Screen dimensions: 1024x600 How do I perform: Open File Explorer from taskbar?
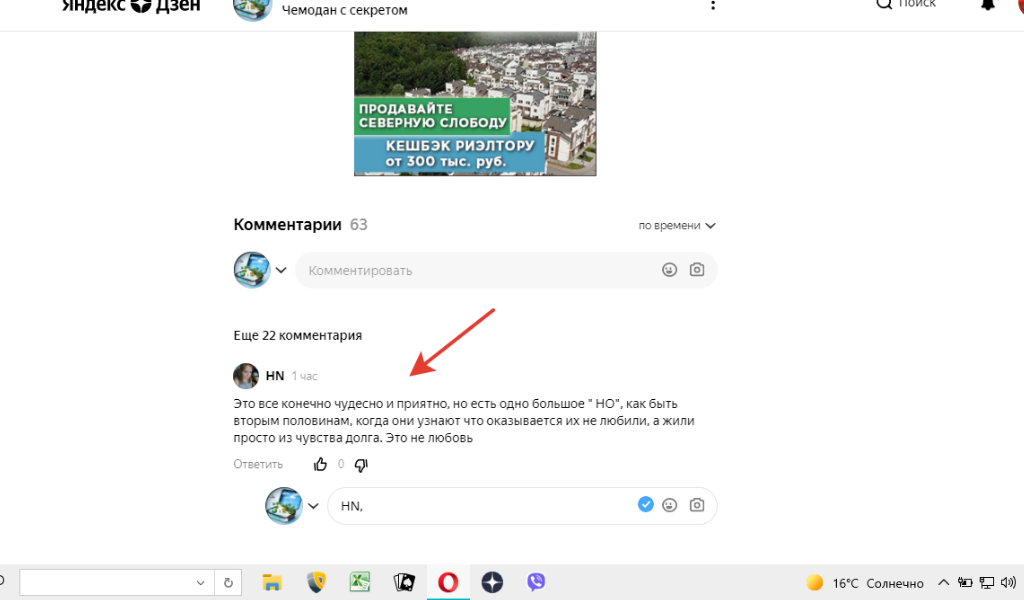pyautogui.click(x=272, y=582)
